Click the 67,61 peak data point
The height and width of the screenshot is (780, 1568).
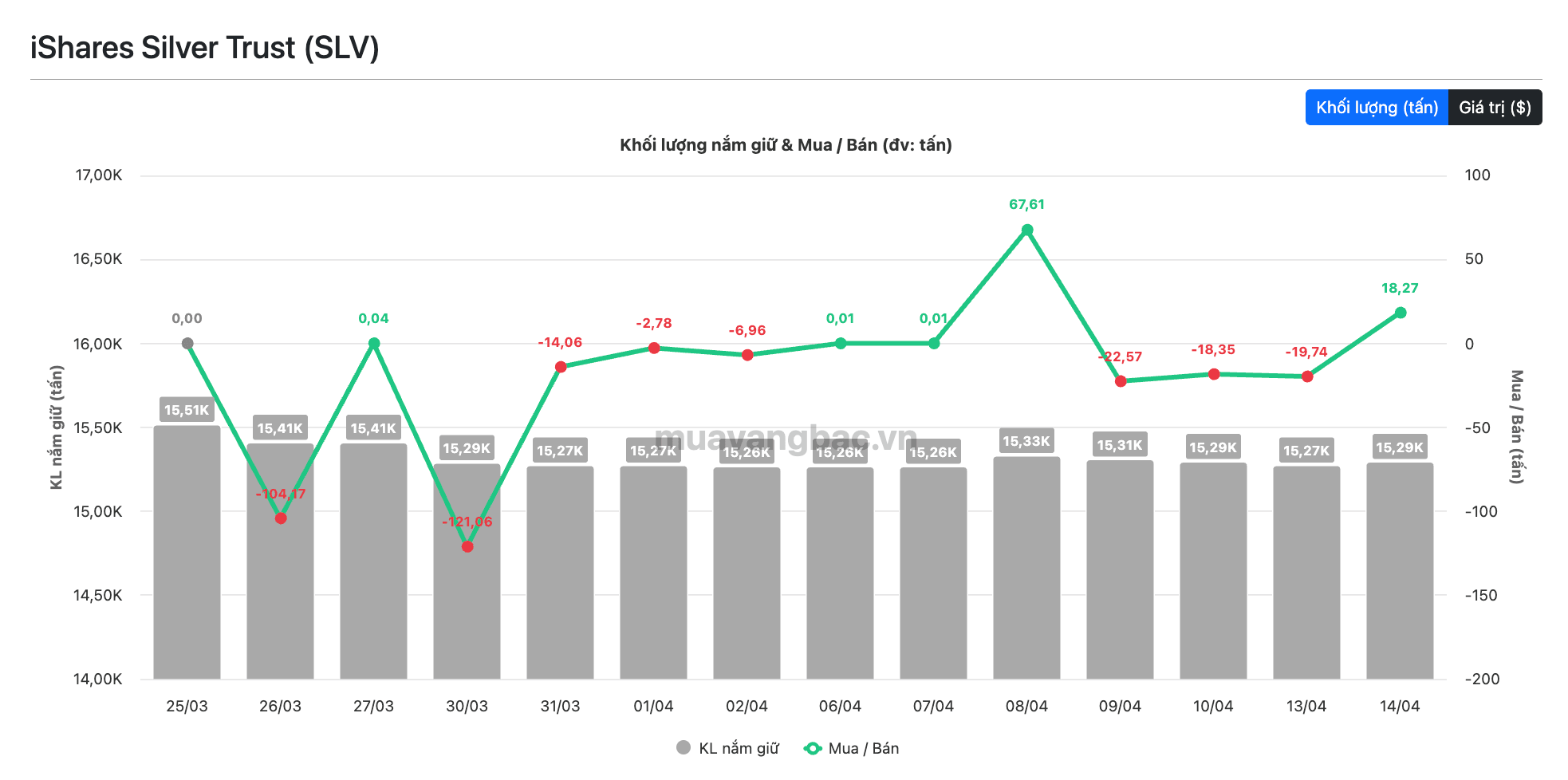click(1027, 230)
